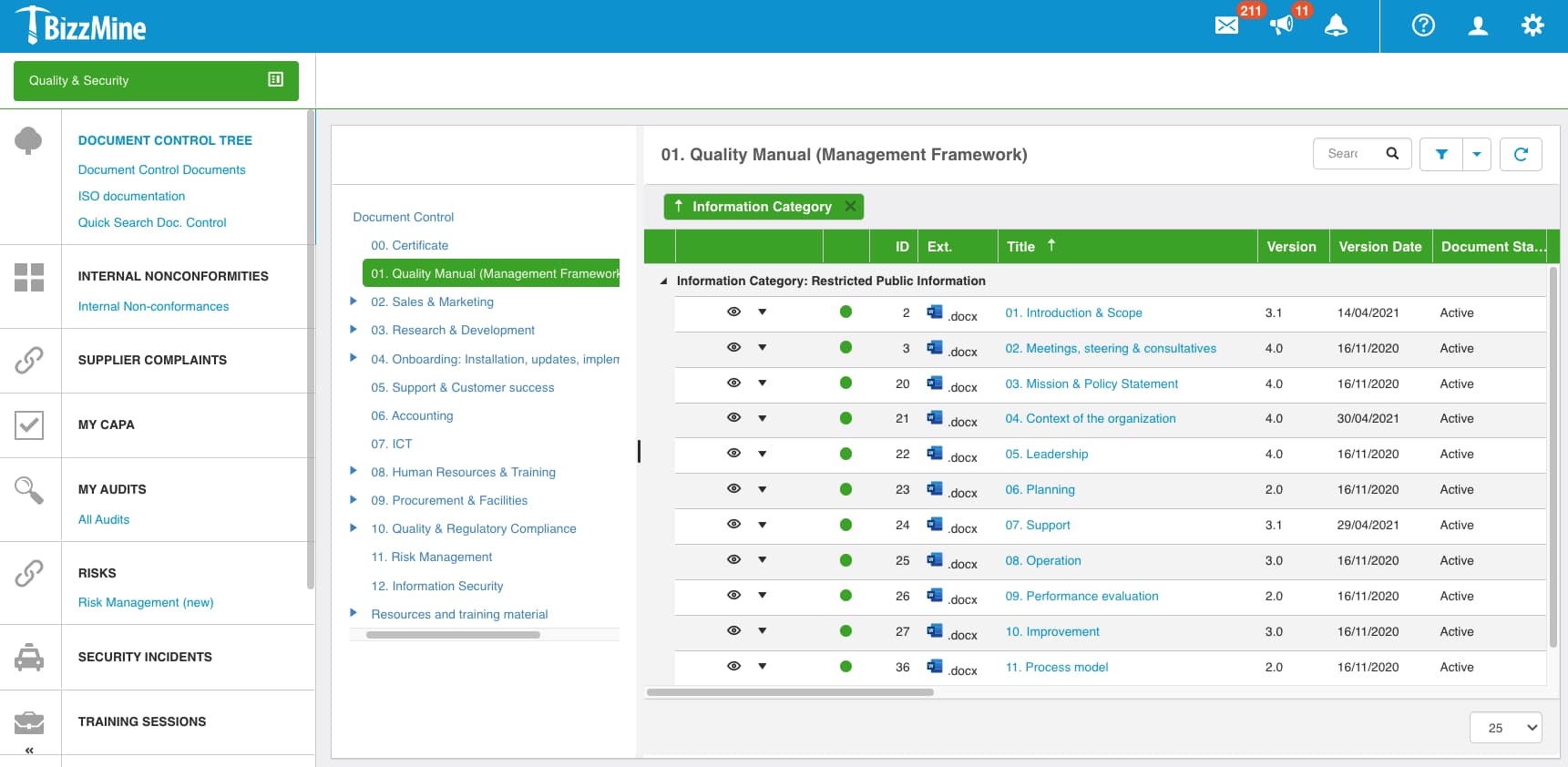Viewport: 1568px width, 767px height.
Task: Open the 03. Mission & Policy Statement document
Action: pyautogui.click(x=1091, y=383)
